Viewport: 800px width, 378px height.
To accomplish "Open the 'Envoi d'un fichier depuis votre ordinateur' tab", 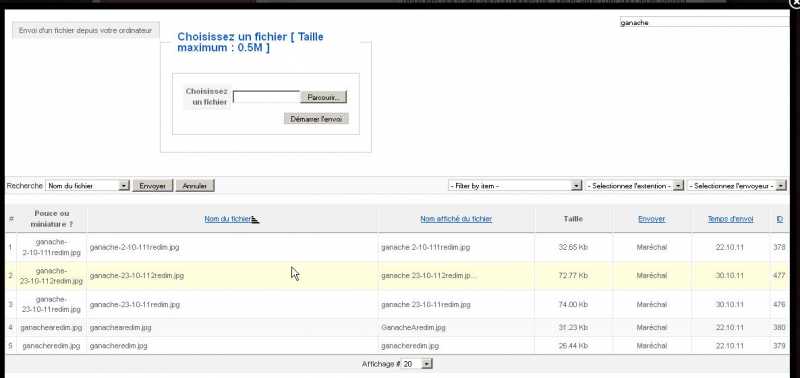I will pyautogui.click(x=86, y=31).
